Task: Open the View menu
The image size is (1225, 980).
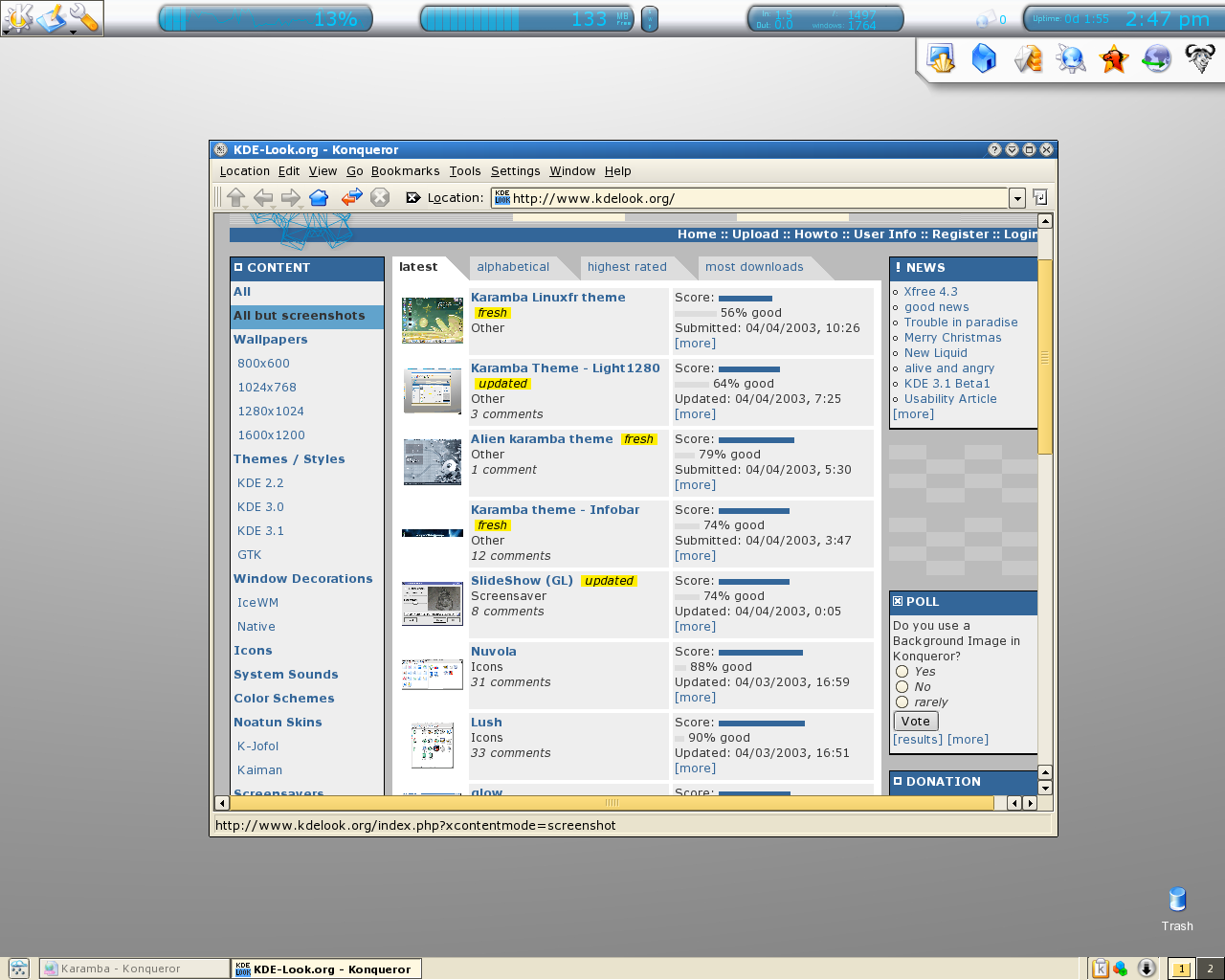Action: 323,171
